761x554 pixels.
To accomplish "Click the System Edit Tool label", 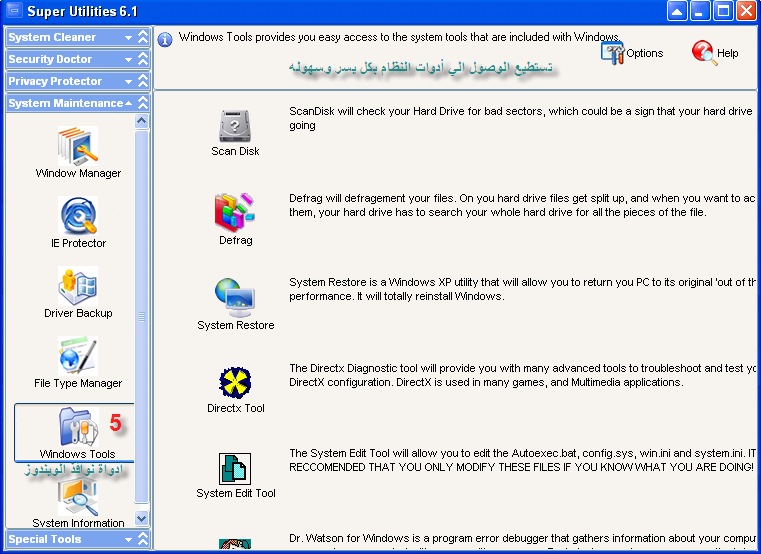I will [235, 493].
